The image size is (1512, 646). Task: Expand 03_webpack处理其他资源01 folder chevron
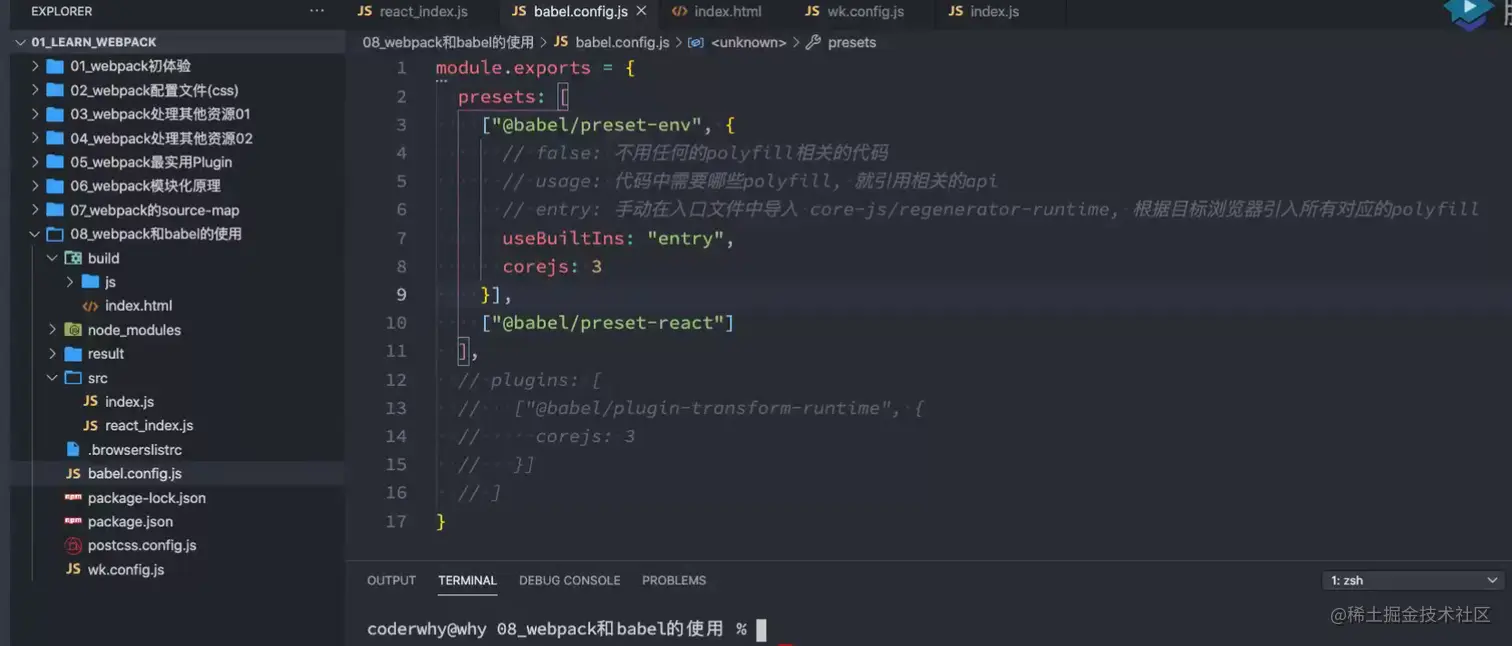[x=35, y=114]
